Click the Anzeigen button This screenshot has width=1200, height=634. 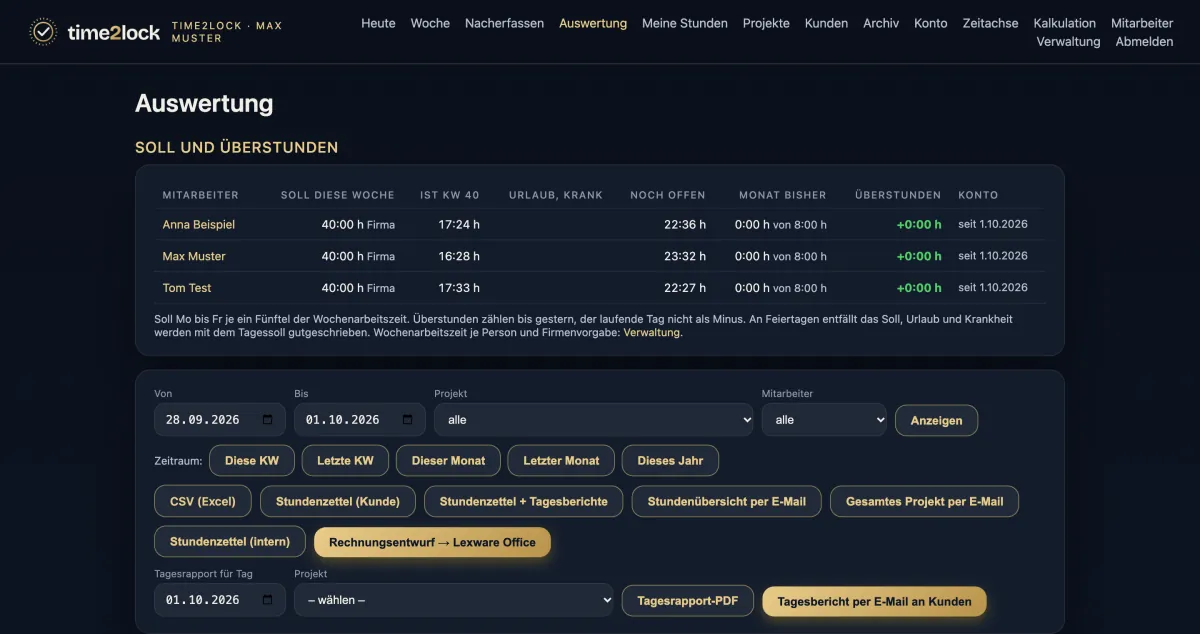click(x=936, y=420)
